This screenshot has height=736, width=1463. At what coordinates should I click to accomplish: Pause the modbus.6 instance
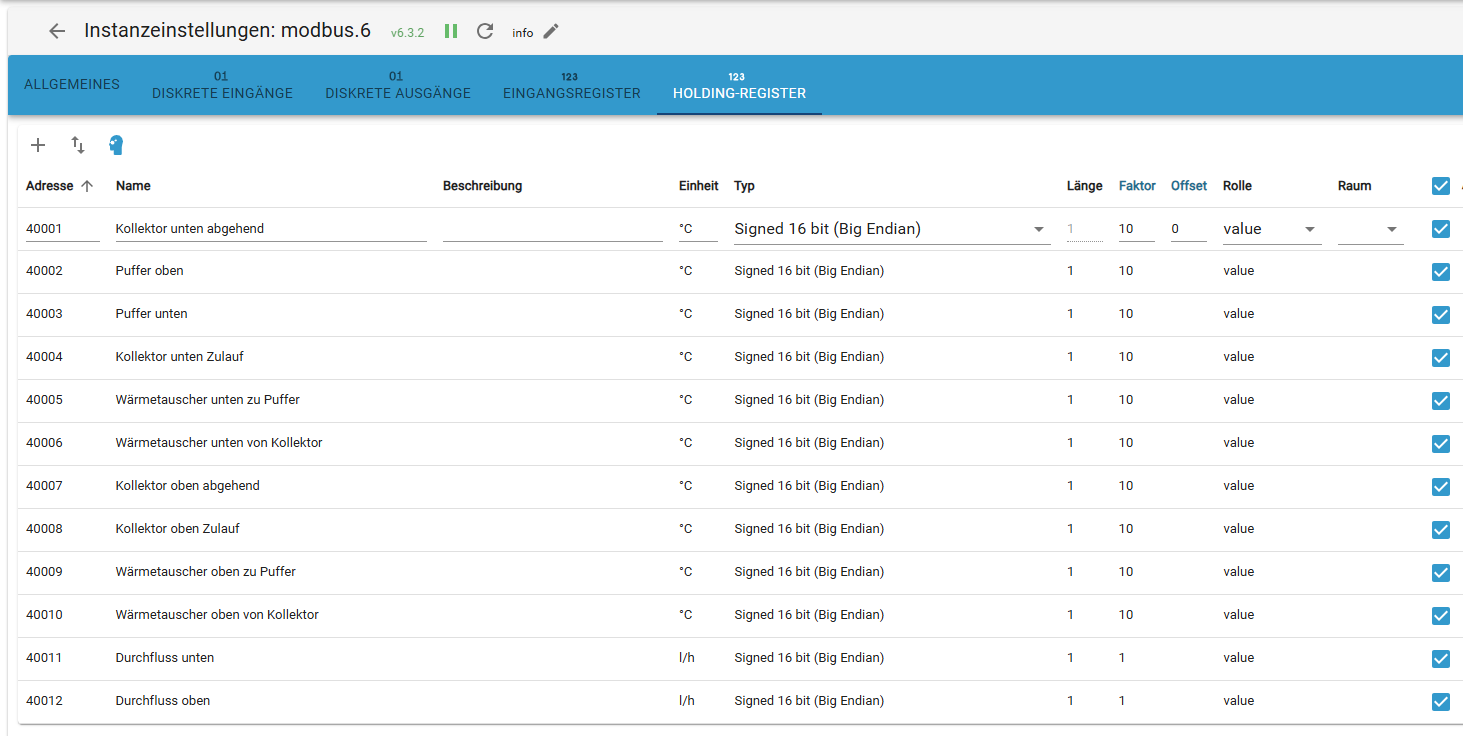451,31
